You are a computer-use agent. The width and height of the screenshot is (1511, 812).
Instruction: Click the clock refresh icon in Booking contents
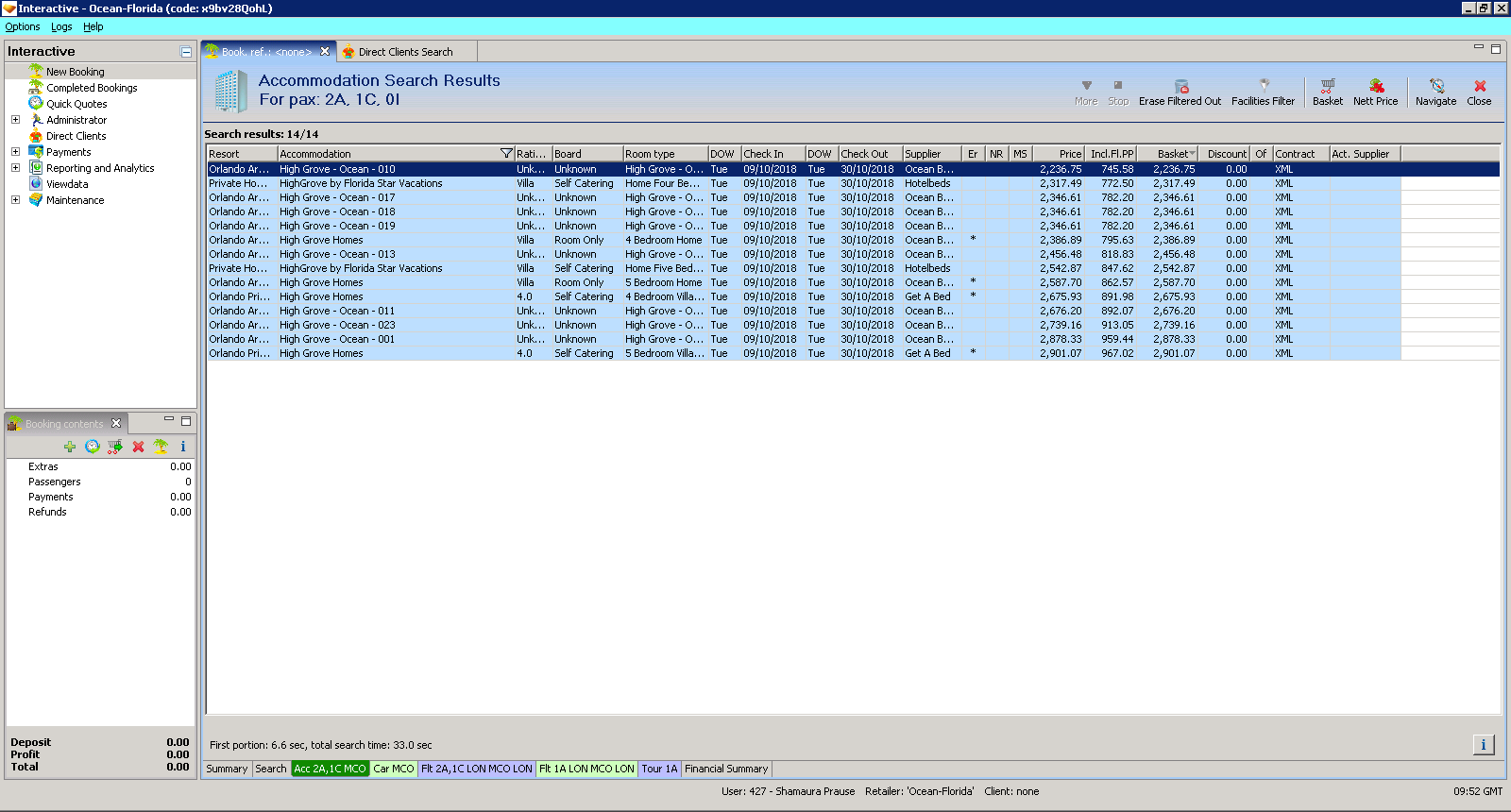(x=93, y=447)
